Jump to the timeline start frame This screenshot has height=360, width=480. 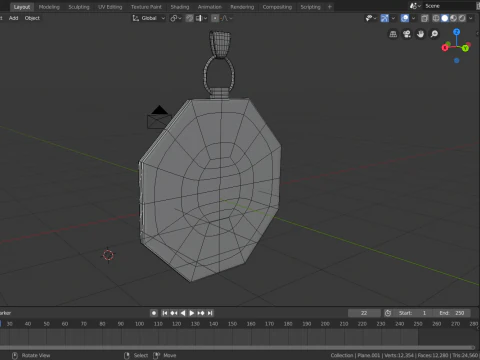[165, 313]
